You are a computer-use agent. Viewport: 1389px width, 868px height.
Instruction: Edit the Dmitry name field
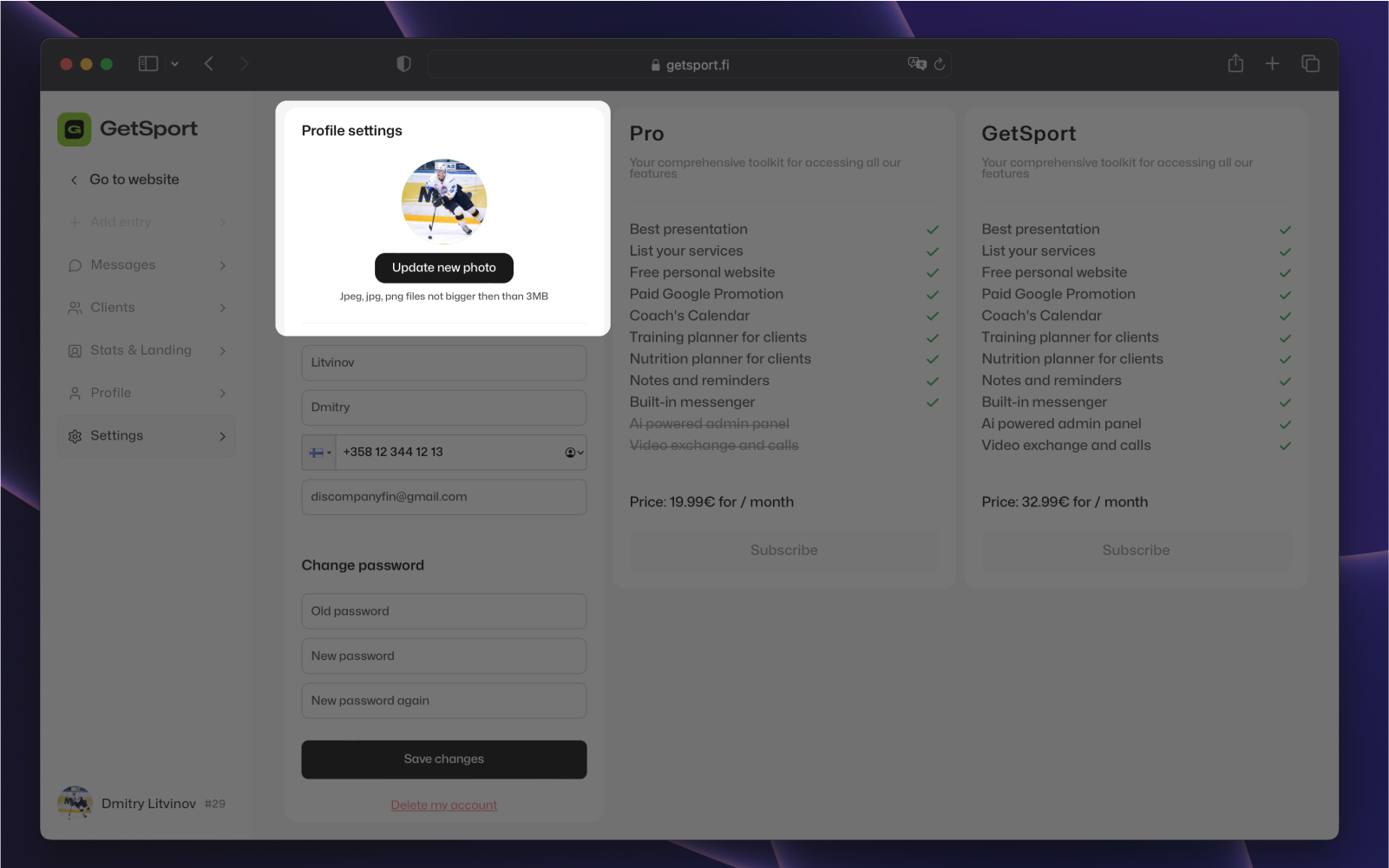pos(444,408)
